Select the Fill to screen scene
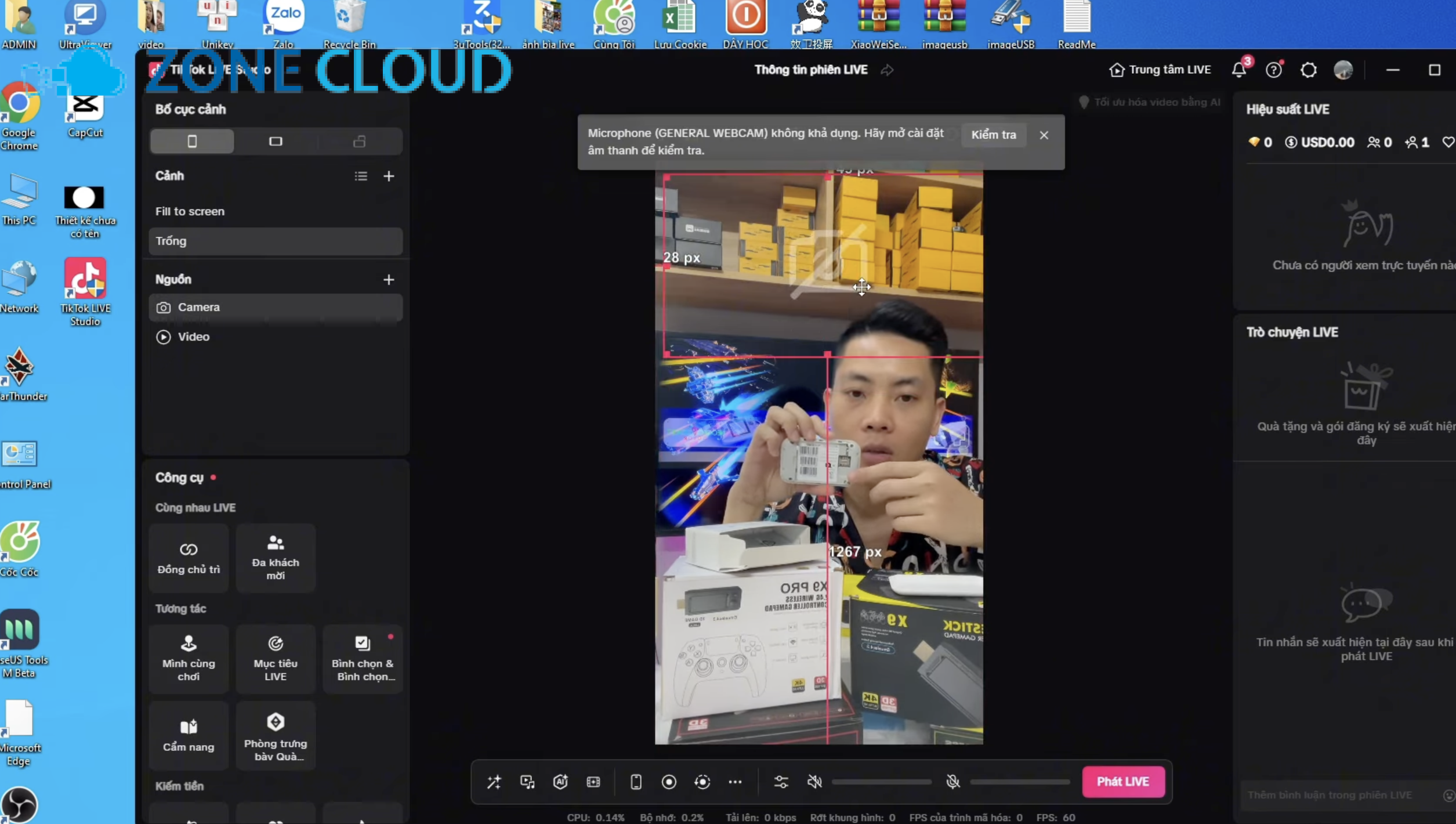 [276, 211]
